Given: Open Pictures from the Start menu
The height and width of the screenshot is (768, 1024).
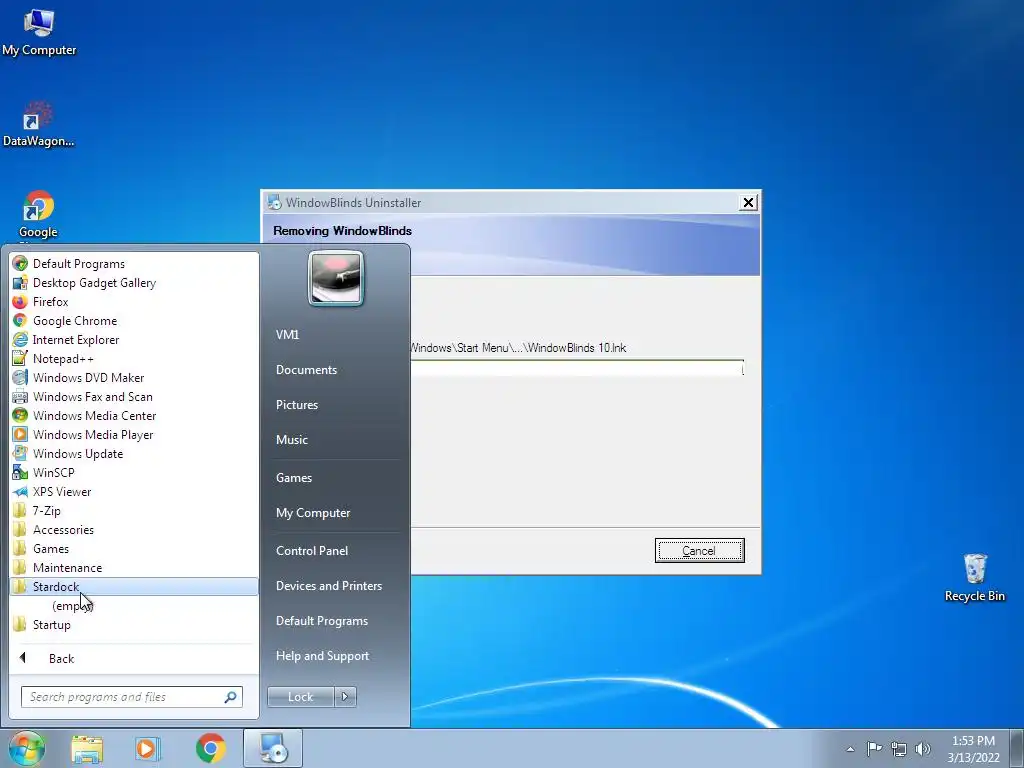Looking at the screenshot, I should coord(335,405).
